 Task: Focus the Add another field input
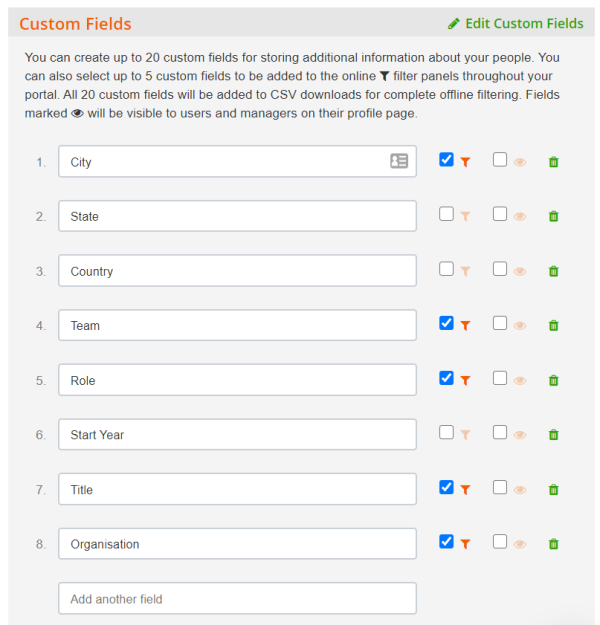click(237, 598)
